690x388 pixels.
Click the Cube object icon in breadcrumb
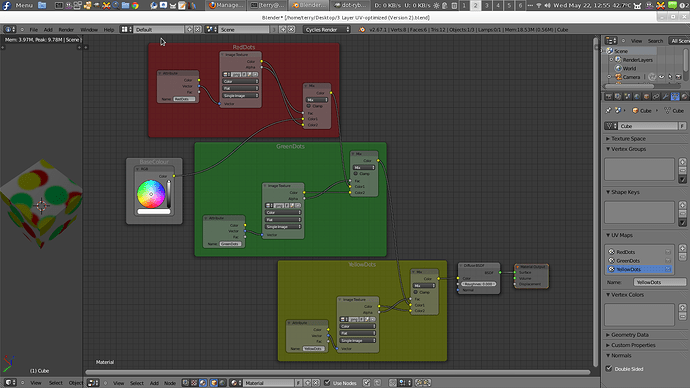point(635,110)
